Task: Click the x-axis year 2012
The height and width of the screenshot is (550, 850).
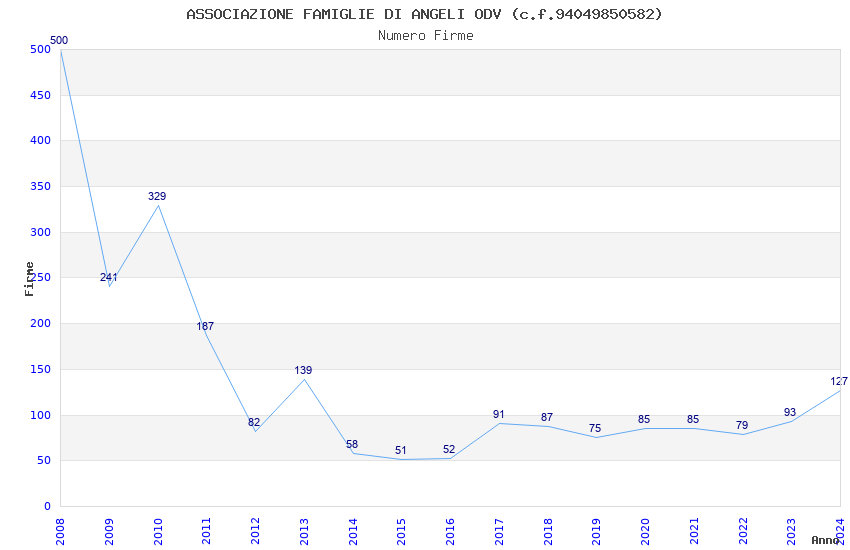Action: (x=255, y=531)
